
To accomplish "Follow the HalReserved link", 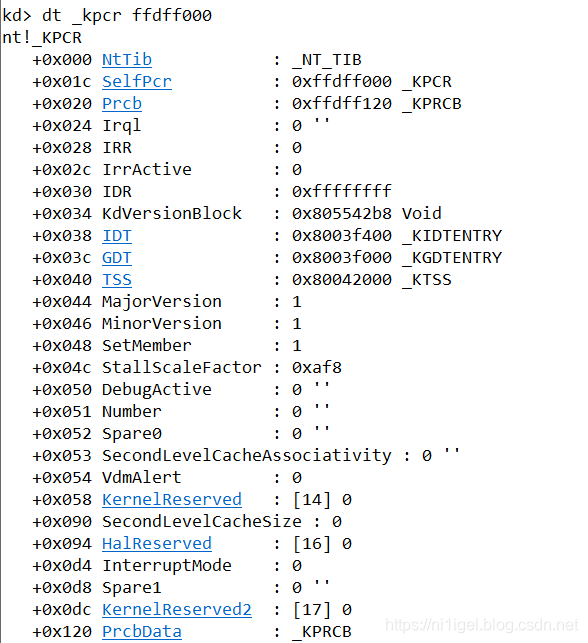I will point(157,544).
